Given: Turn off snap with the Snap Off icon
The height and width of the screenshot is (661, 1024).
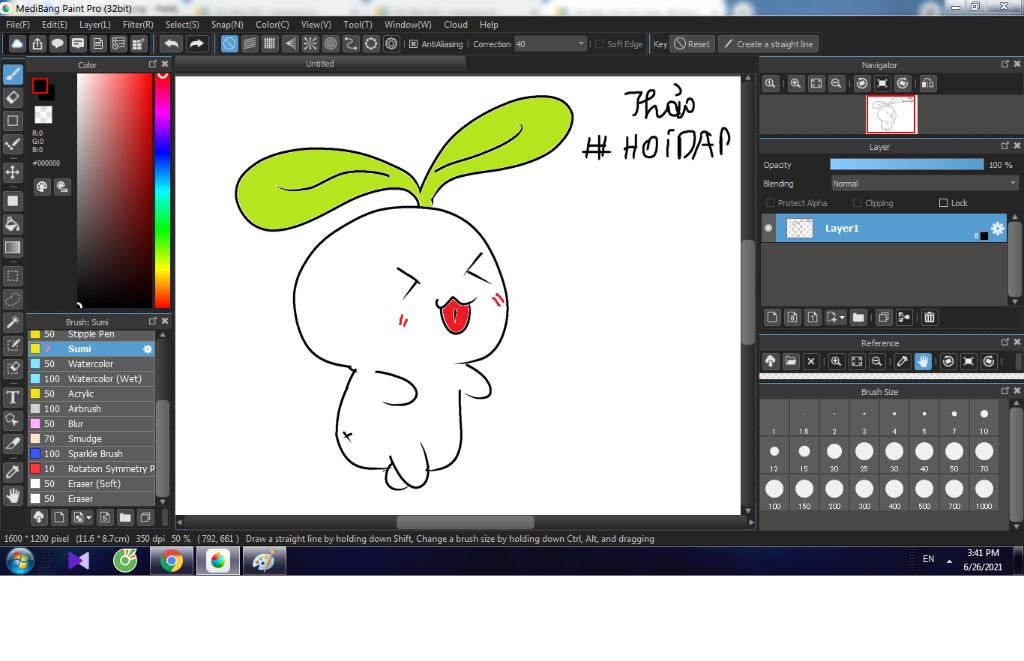Looking at the screenshot, I should pyautogui.click(x=229, y=44).
